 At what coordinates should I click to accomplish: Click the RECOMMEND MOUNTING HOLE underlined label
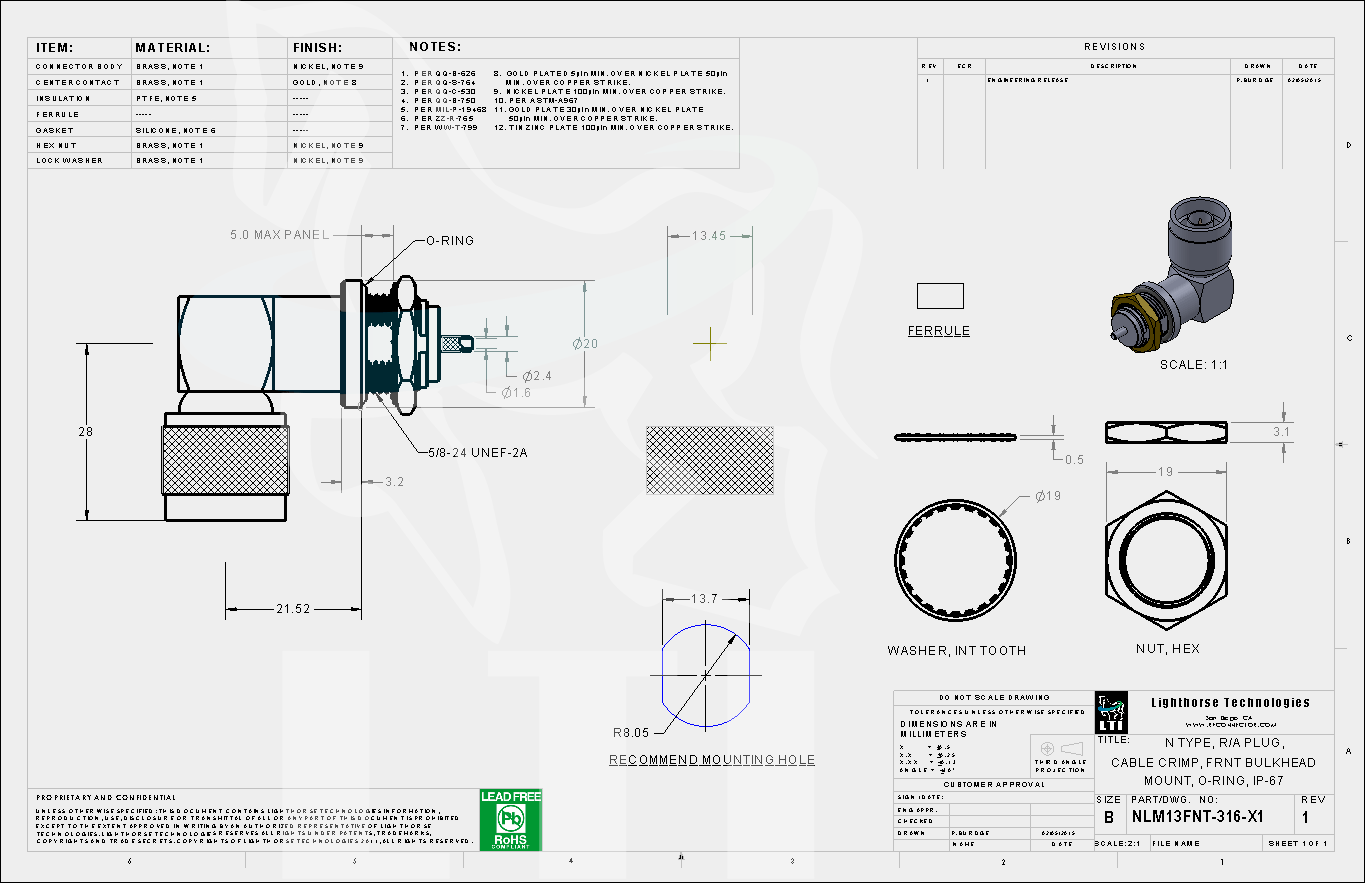[712, 760]
